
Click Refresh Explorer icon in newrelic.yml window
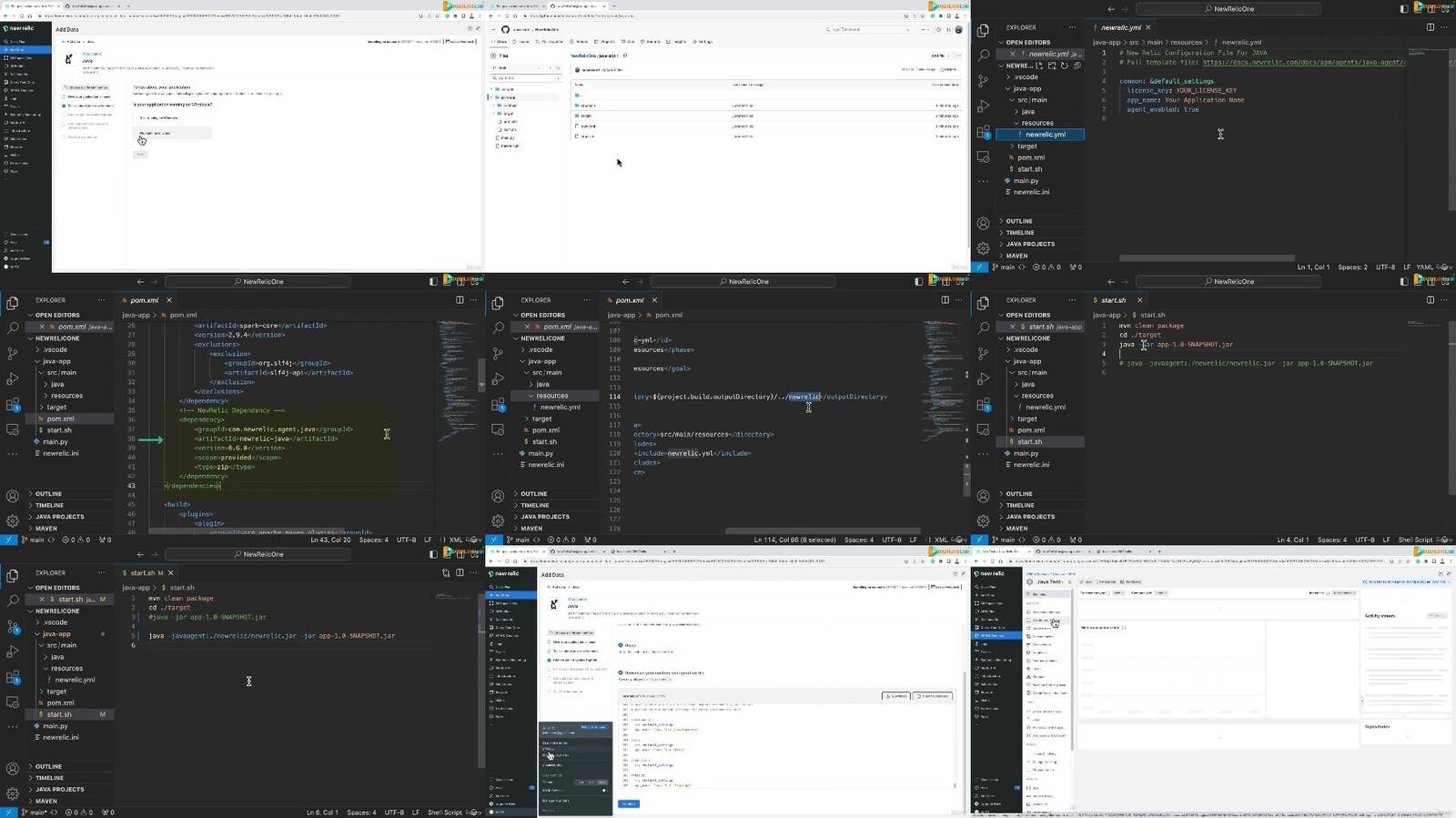[x=1065, y=66]
